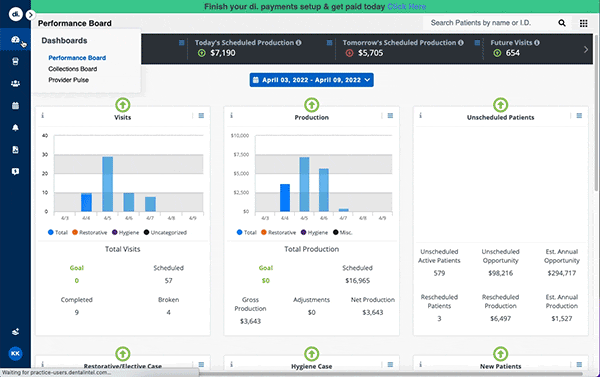Click the green up arrow above Hygiene Case
600x377 pixels.
[311, 354]
